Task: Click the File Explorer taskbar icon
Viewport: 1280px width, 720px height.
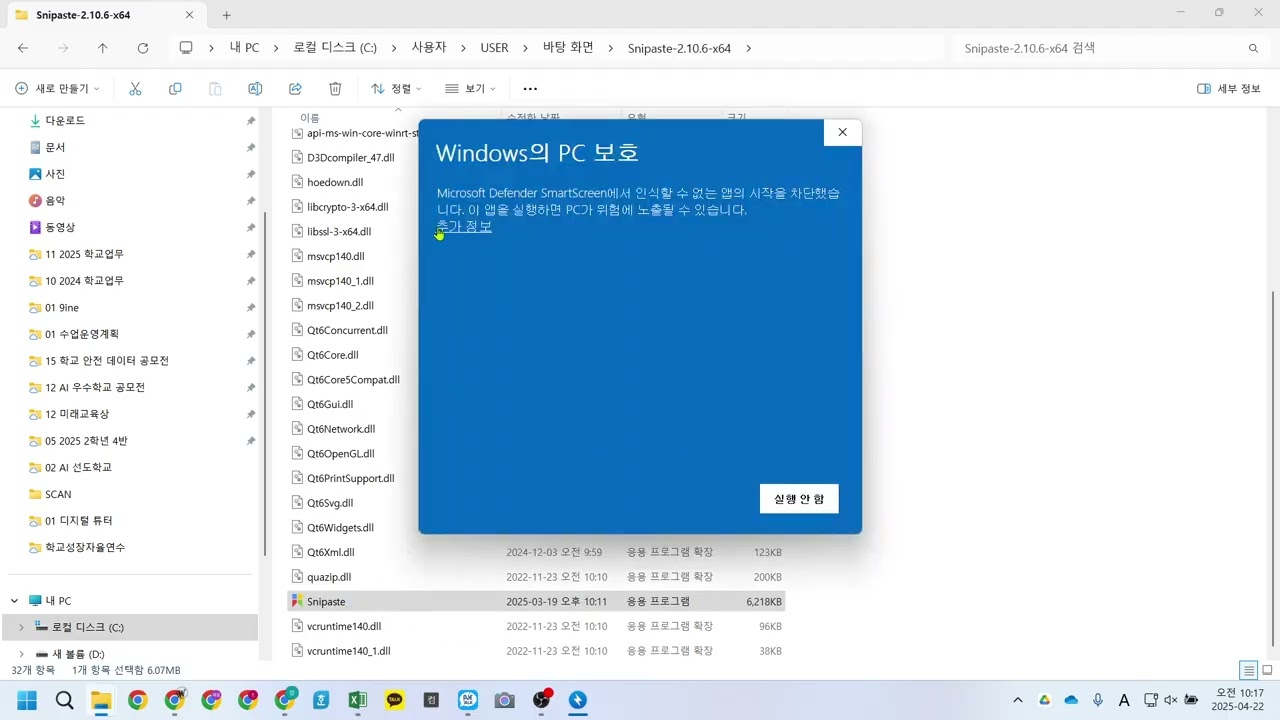Action: (x=101, y=700)
